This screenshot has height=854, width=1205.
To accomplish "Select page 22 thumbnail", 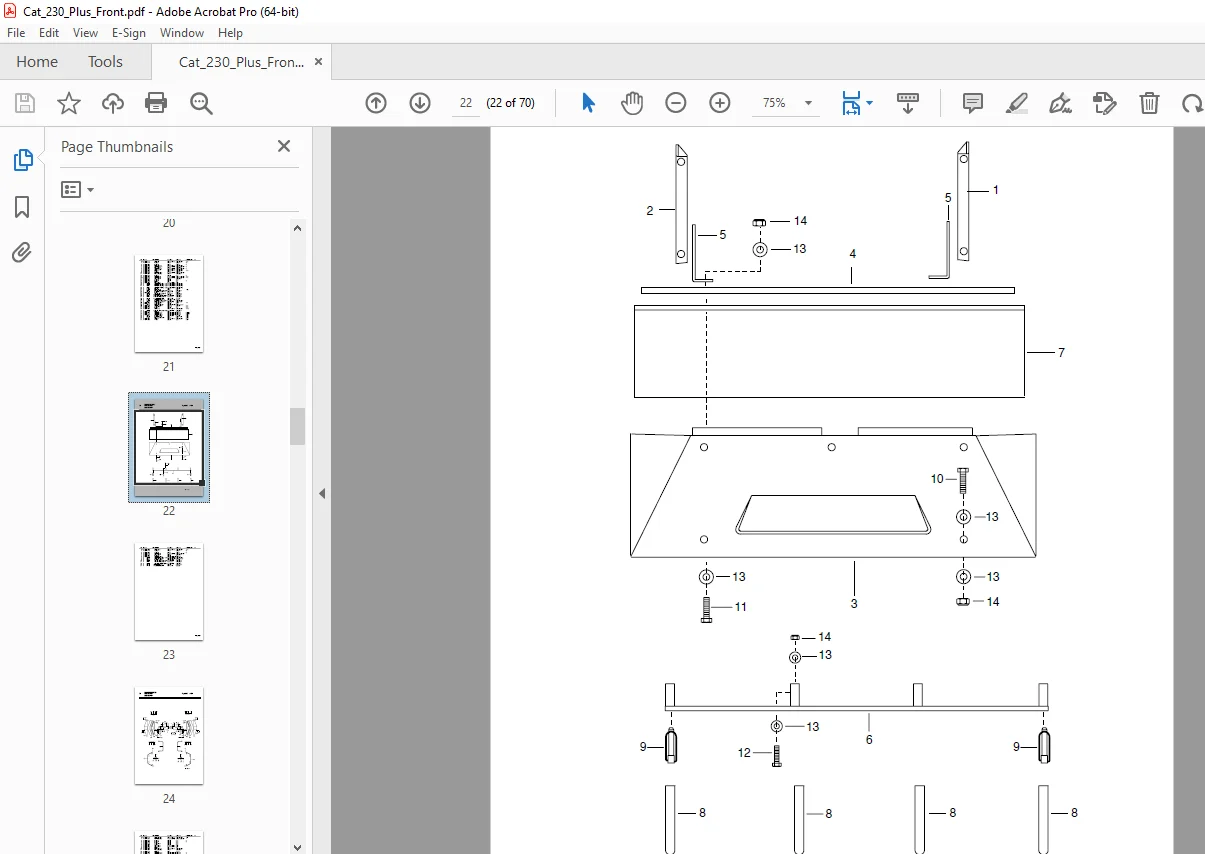I will click(169, 447).
